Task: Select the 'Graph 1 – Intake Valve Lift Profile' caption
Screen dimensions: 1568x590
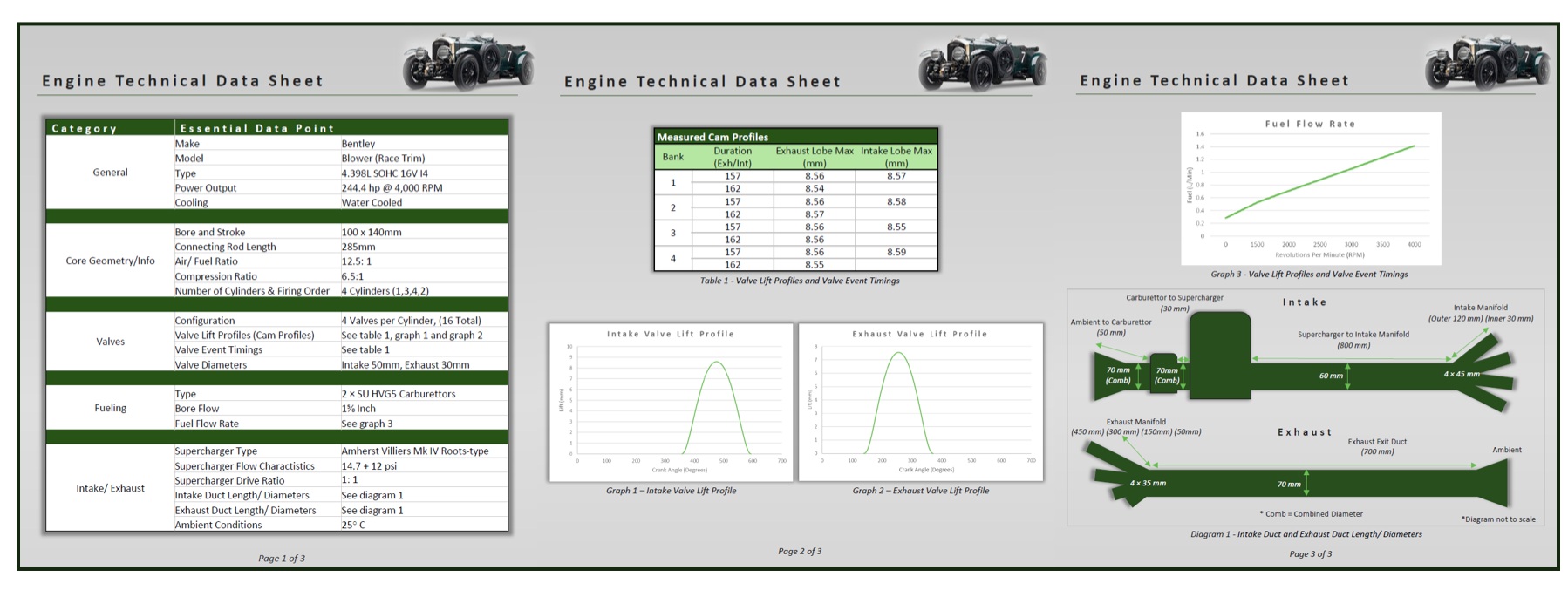Action: tap(672, 492)
